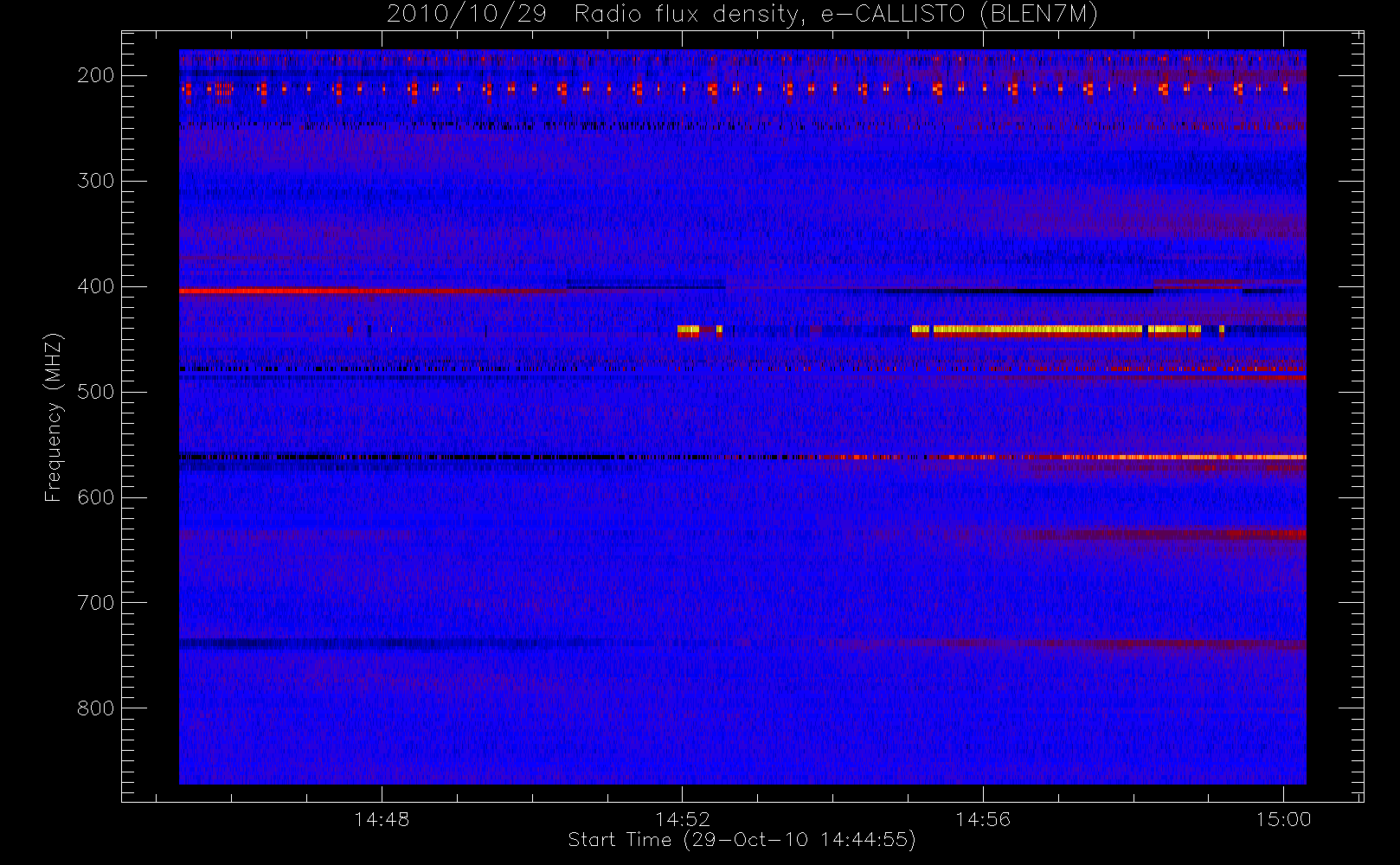Image resolution: width=1400 pixels, height=865 pixels.
Task: Click the 14:48 time tick label
Action: (382, 819)
